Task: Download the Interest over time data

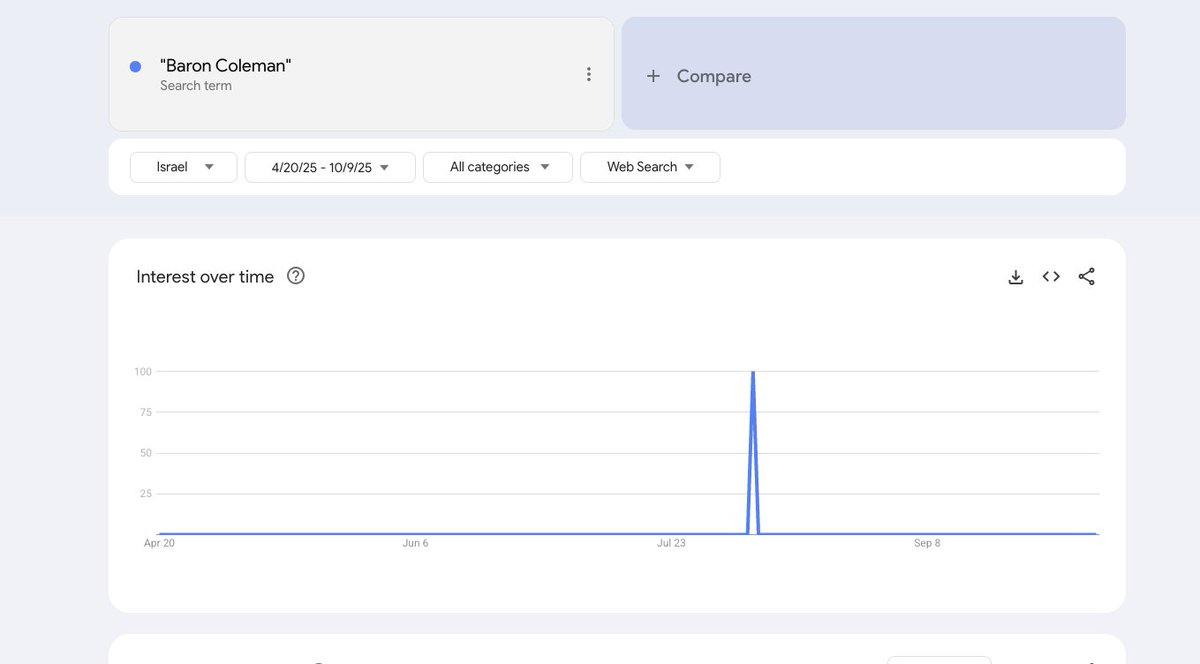Action: (1016, 277)
